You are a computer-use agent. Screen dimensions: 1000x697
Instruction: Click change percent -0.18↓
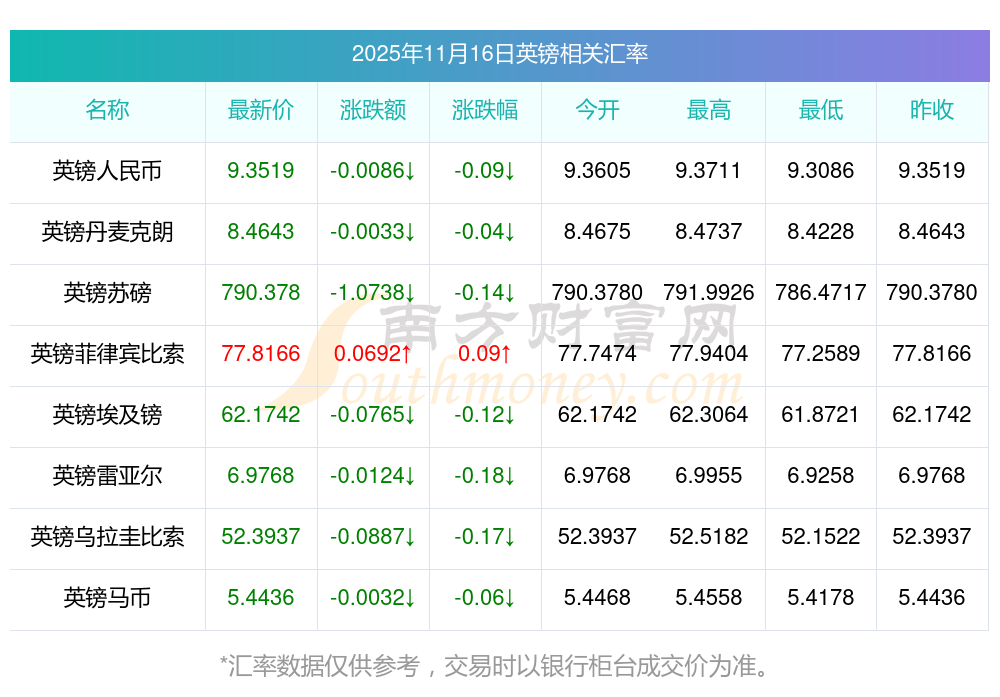485,476
